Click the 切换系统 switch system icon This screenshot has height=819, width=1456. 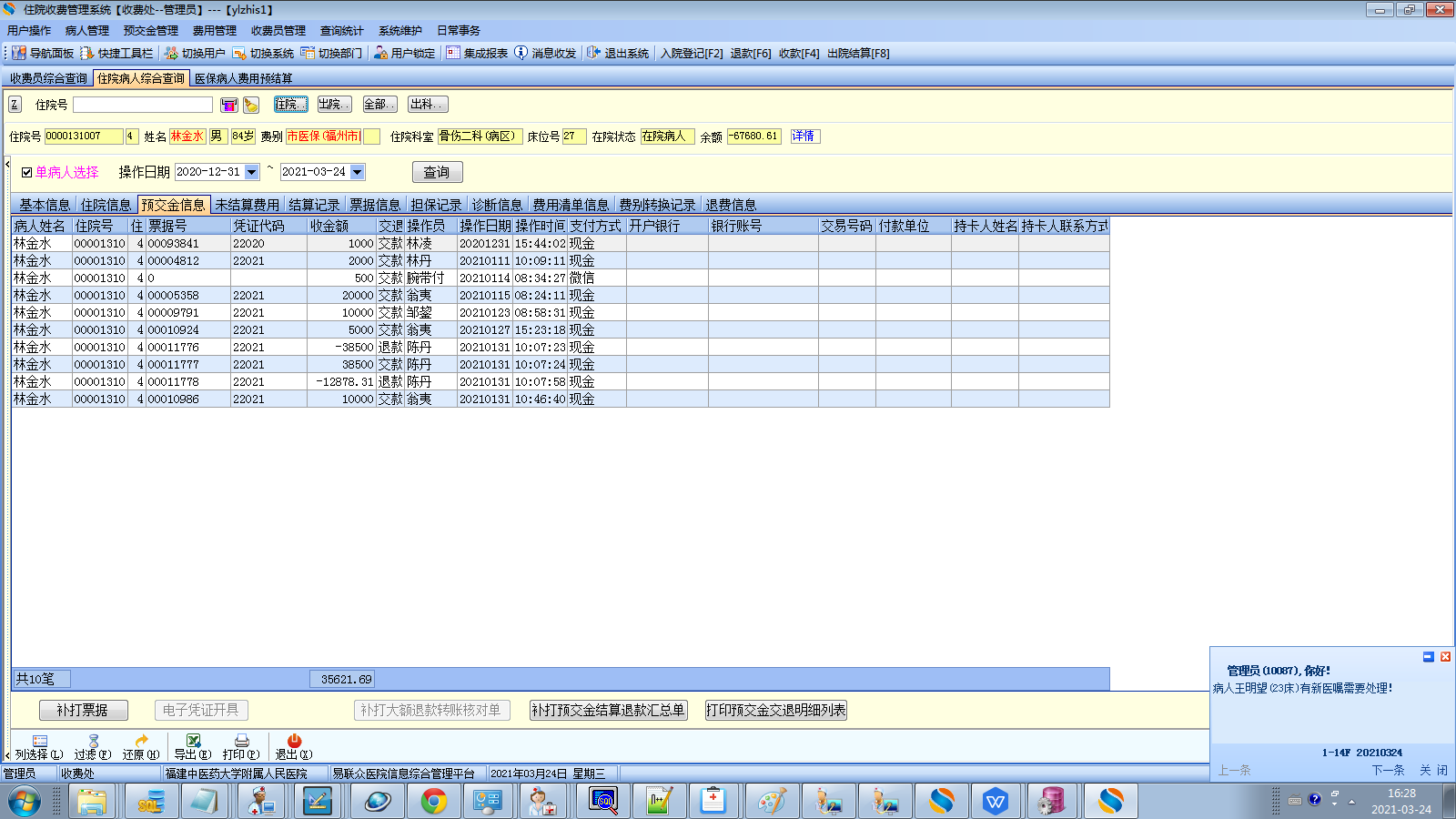(x=239, y=53)
